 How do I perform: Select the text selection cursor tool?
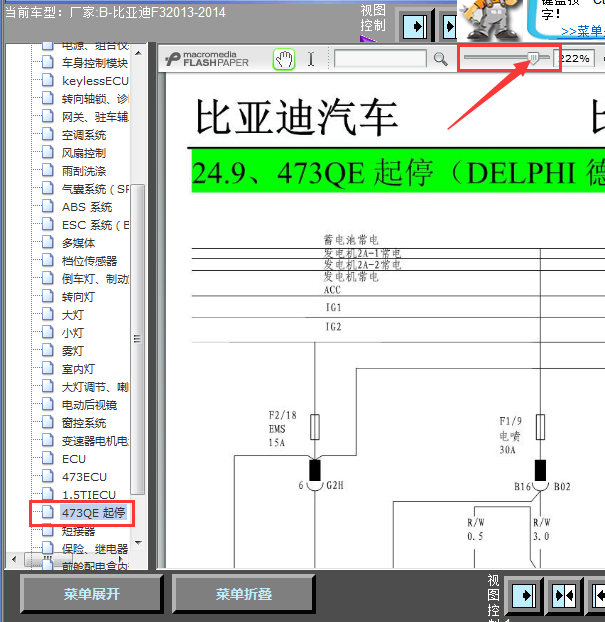pos(311,59)
